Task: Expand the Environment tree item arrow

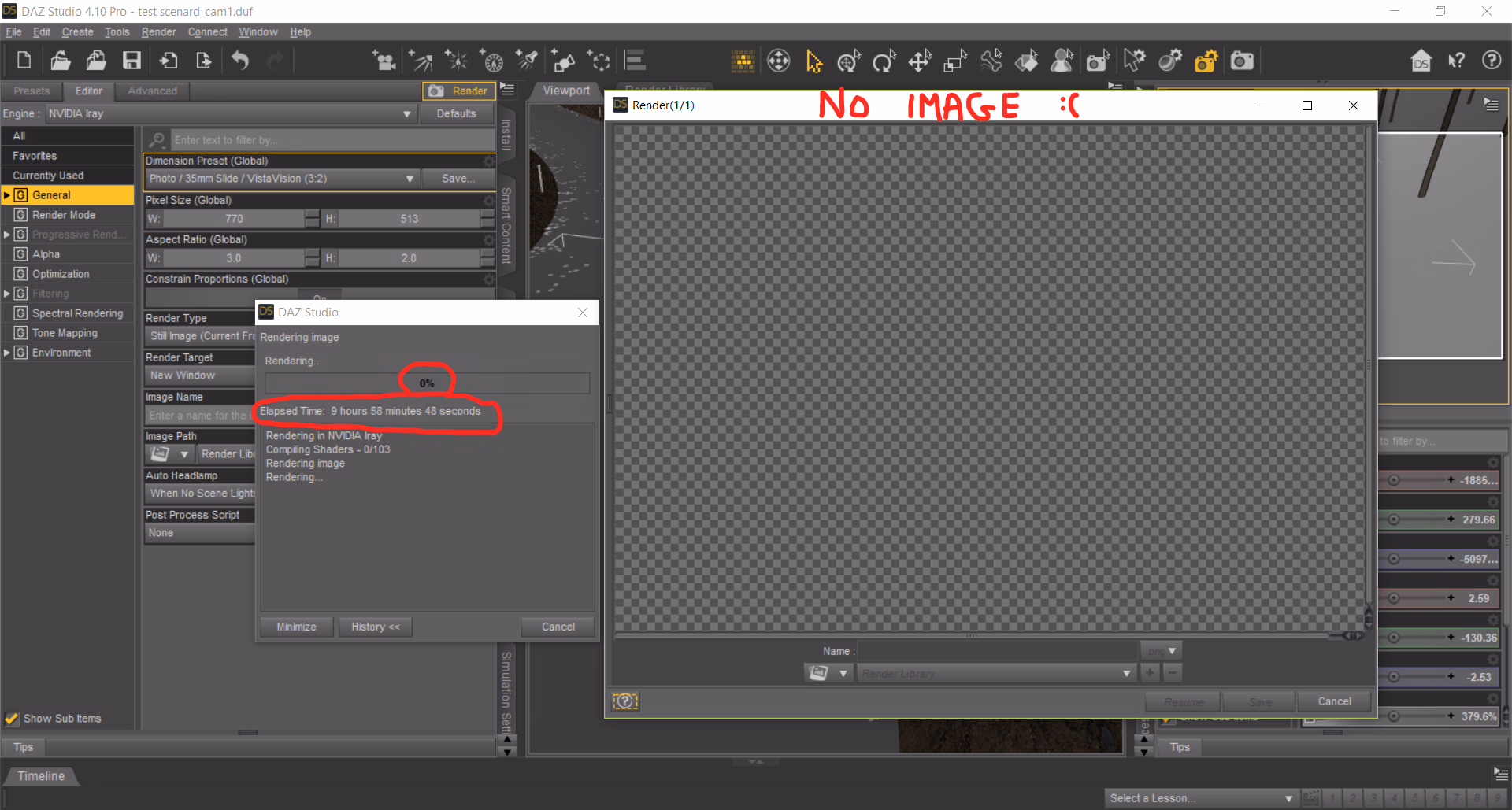Action: click(7, 353)
